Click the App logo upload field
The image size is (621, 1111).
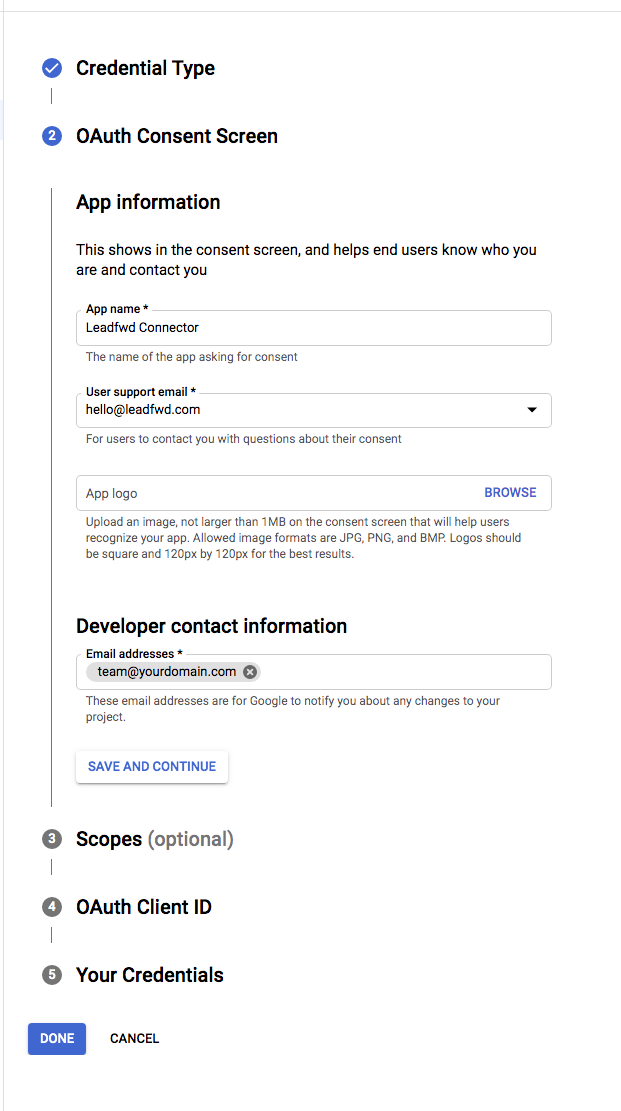(314, 492)
